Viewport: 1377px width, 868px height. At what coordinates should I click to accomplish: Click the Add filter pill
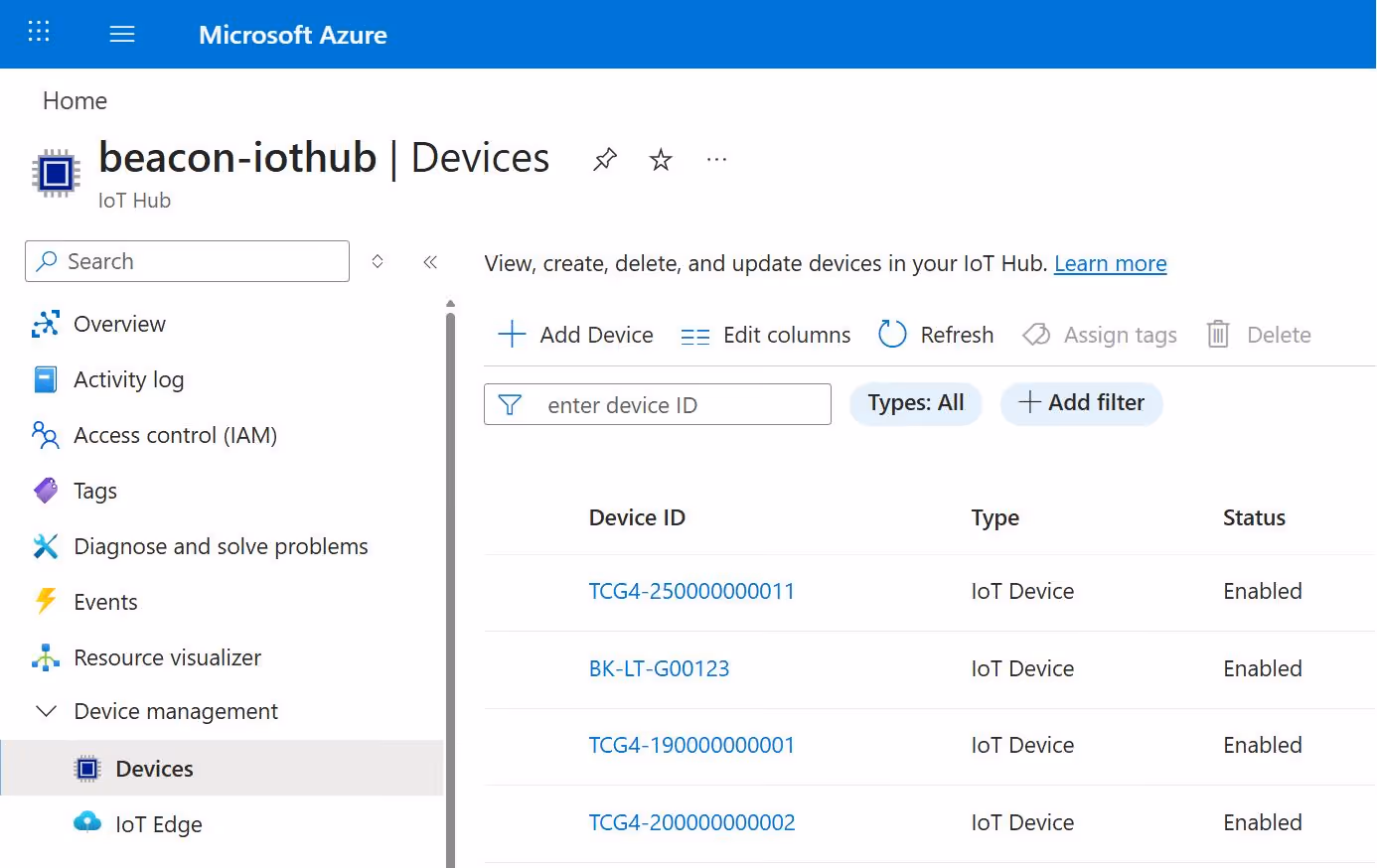[x=1081, y=403]
